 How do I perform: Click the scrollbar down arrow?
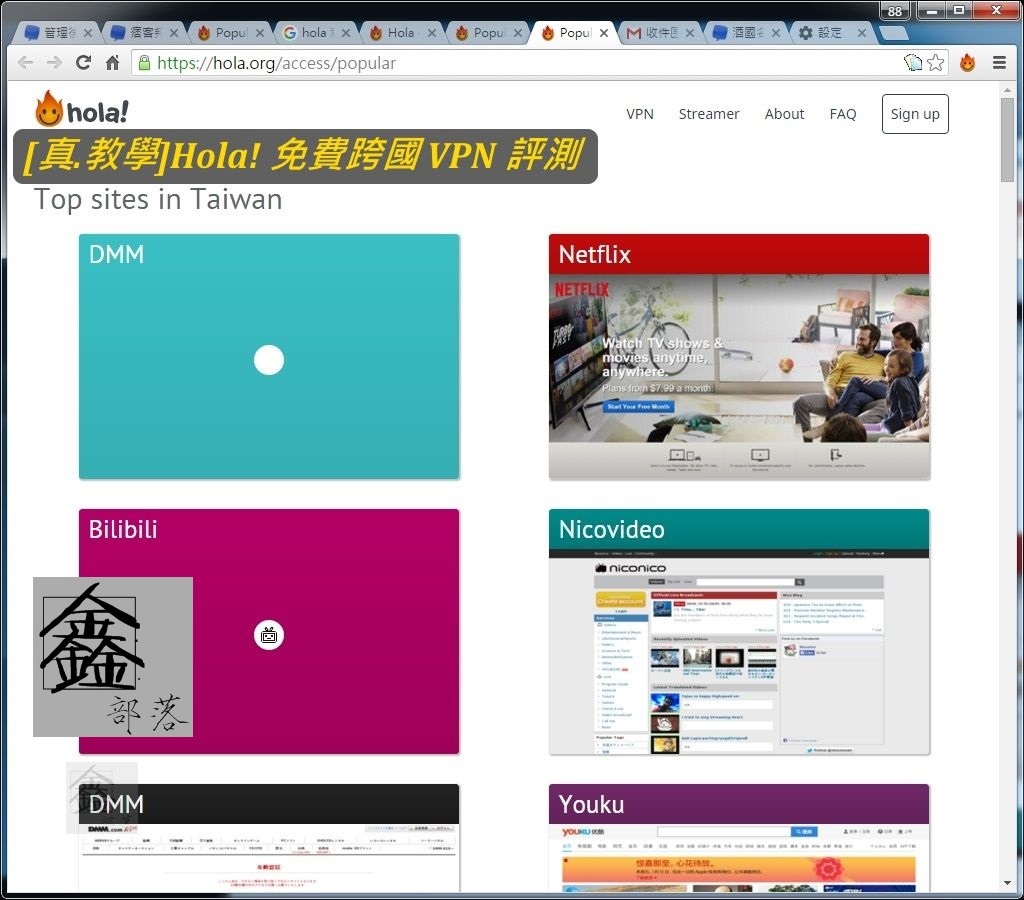point(1007,883)
